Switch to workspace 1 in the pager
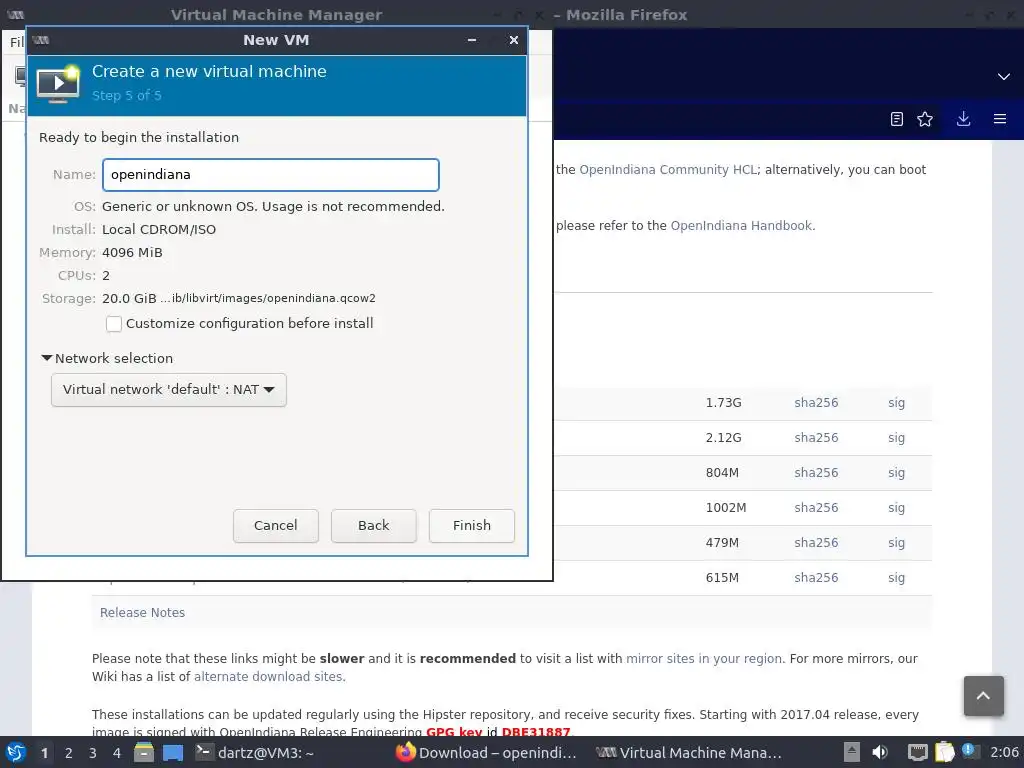Image resolution: width=1024 pixels, height=768 pixels. (44, 753)
